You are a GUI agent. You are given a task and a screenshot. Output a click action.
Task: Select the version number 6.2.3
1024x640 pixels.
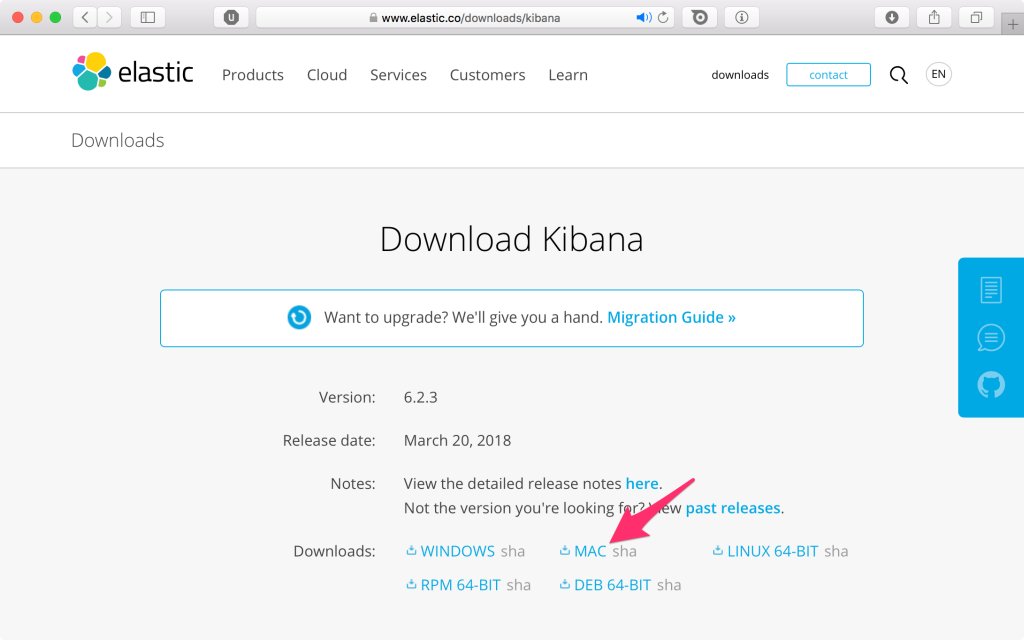(421, 397)
